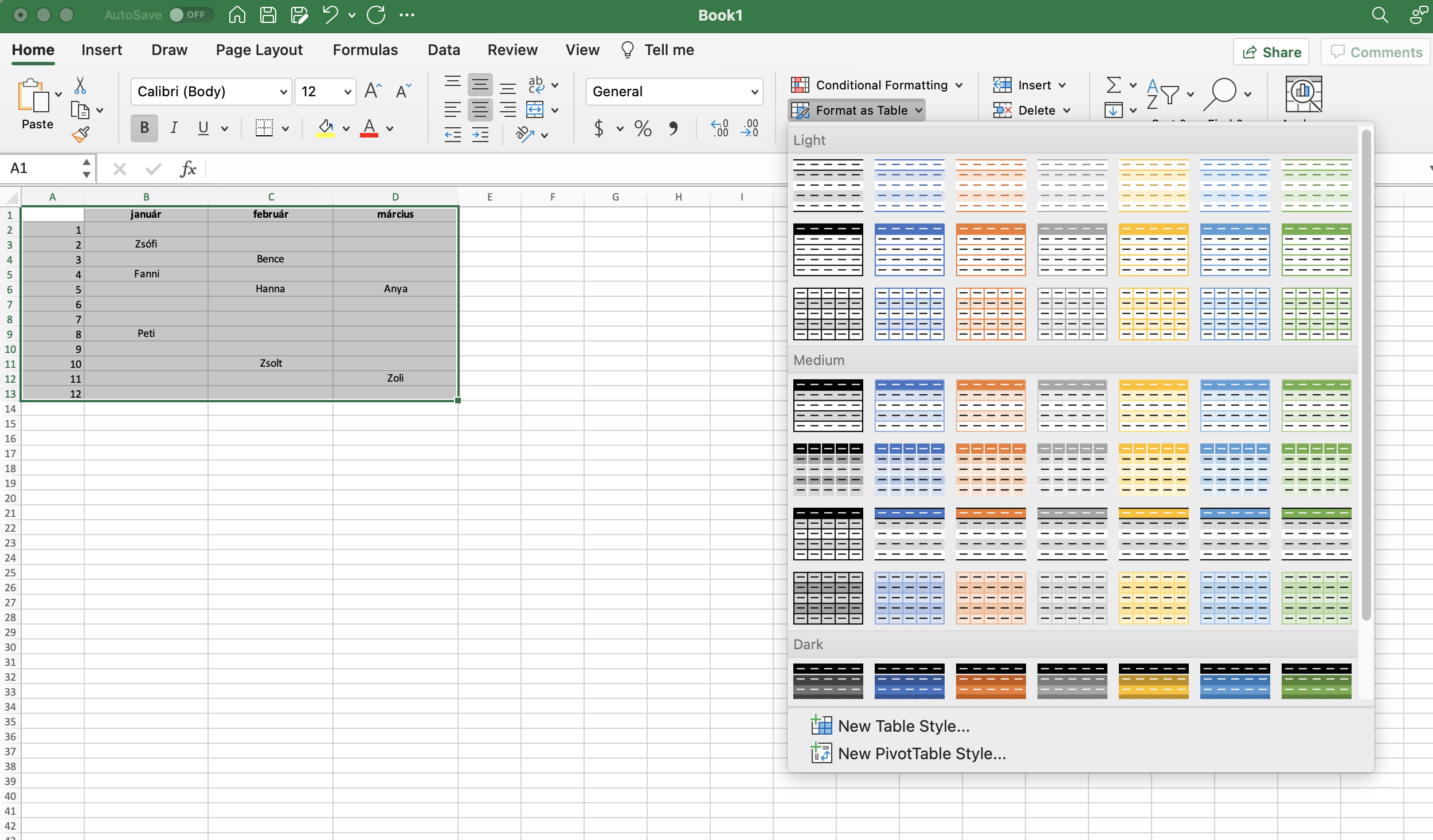The height and width of the screenshot is (840, 1433).
Task: Toggle Bold formatting button
Action: (x=144, y=128)
